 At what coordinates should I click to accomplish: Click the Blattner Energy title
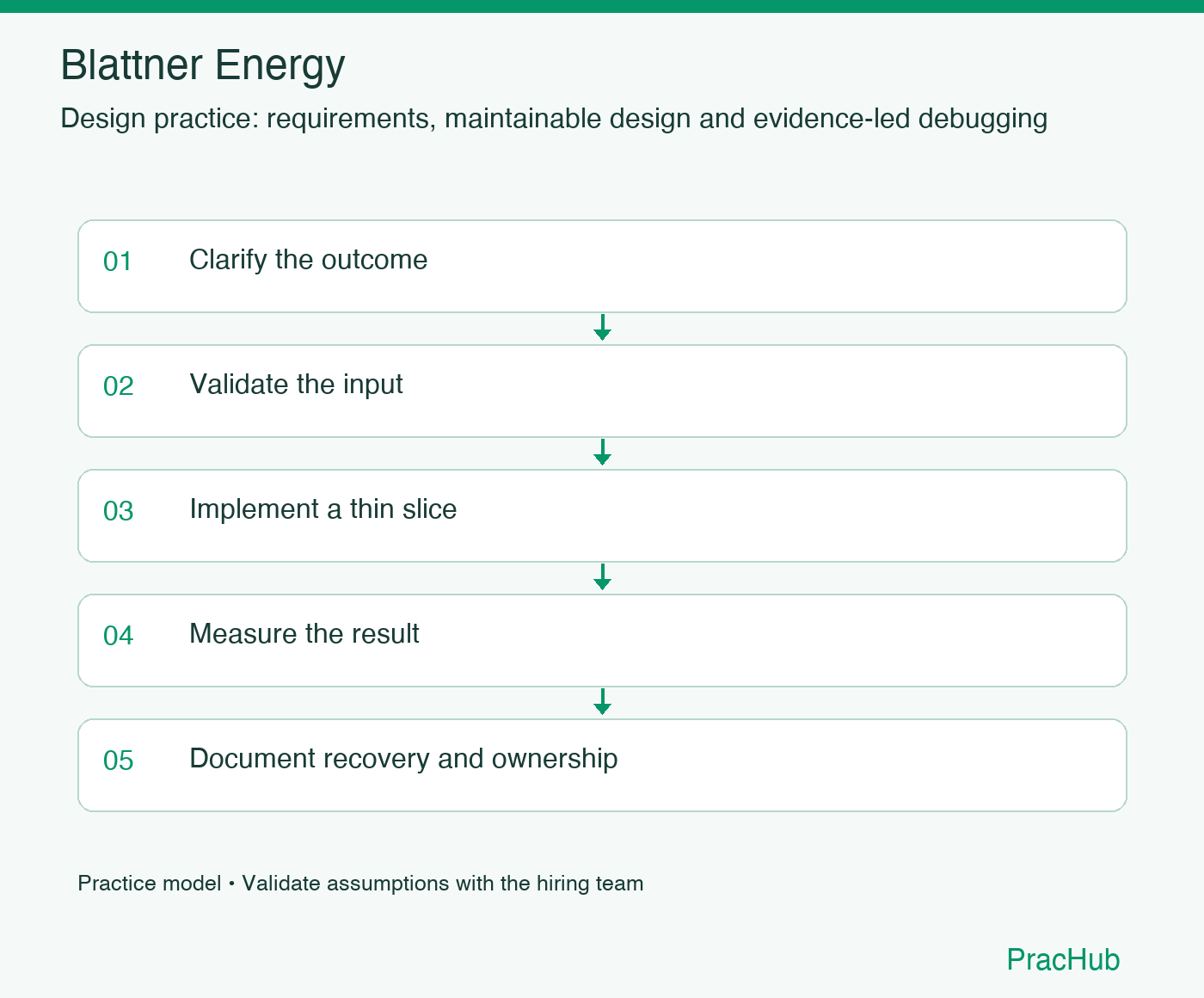tap(203, 66)
